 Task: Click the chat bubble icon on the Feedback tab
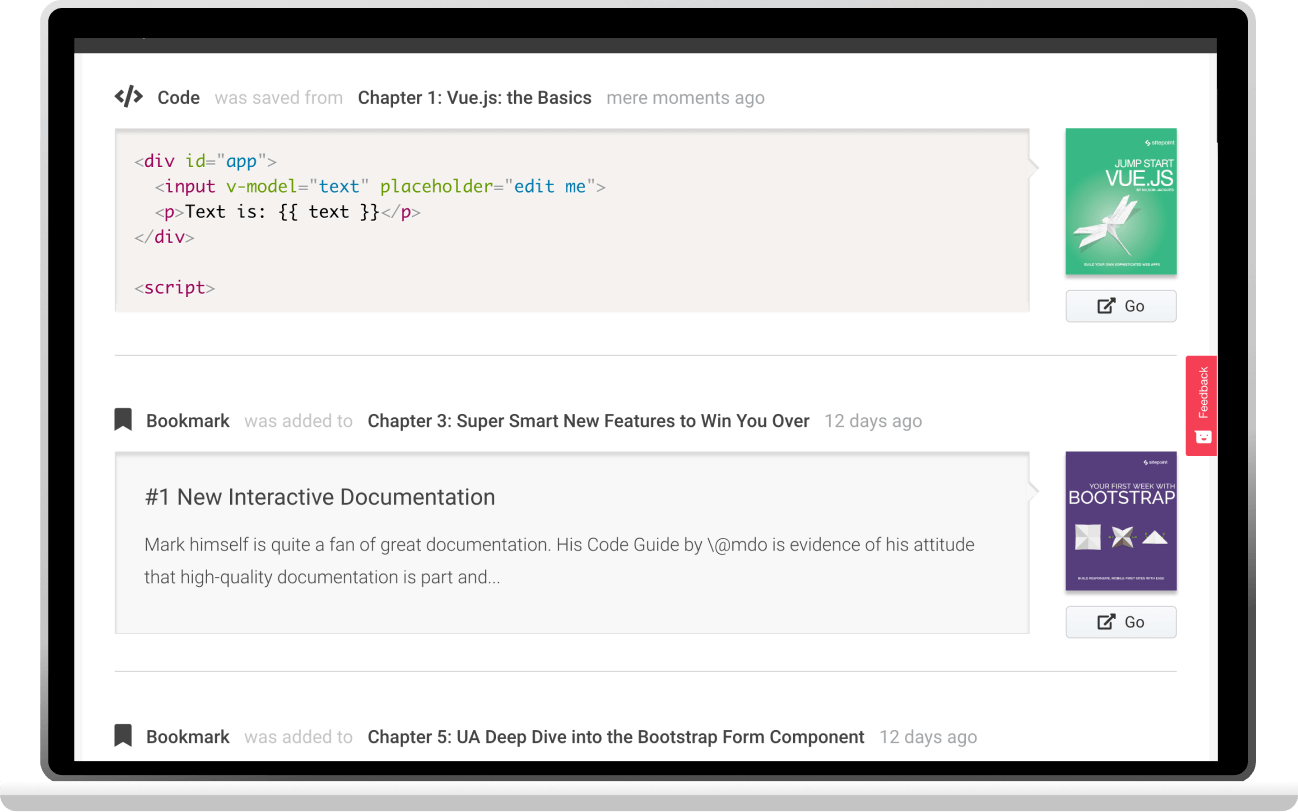click(x=1201, y=435)
